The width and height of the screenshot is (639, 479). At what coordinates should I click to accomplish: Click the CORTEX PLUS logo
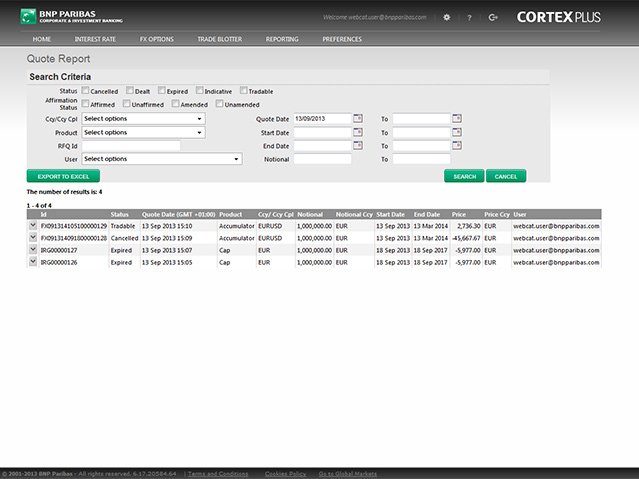pyautogui.click(x=559, y=17)
